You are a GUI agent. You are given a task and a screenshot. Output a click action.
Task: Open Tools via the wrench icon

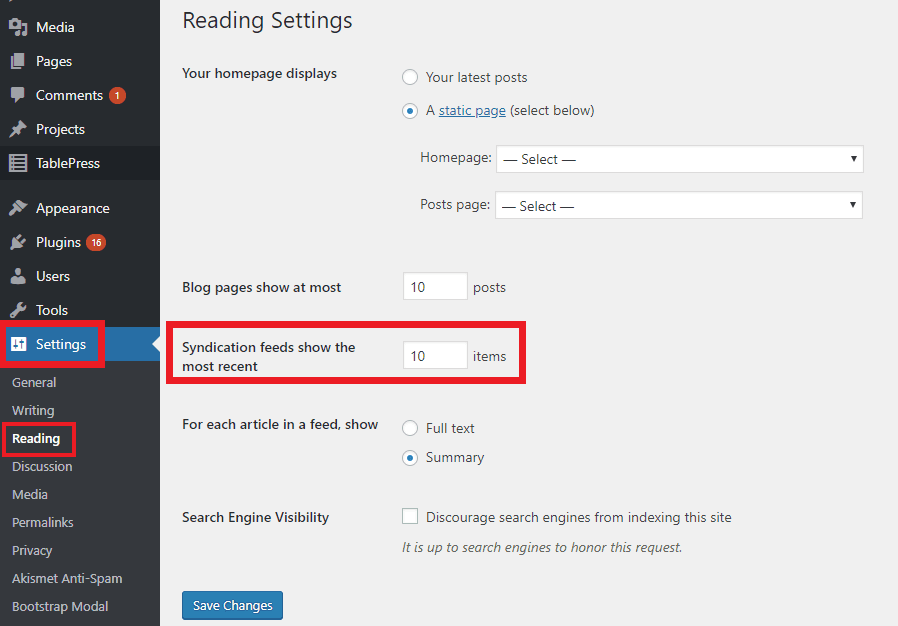(18, 310)
